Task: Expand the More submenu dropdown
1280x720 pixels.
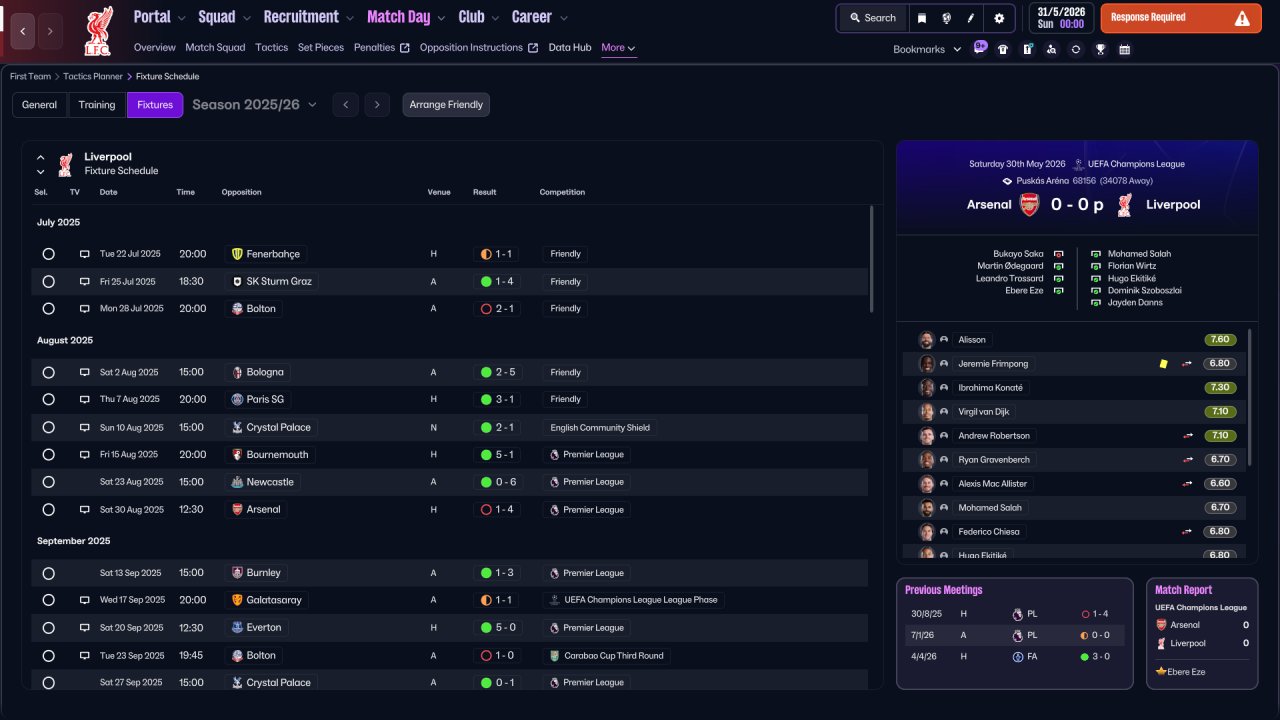Action: coord(618,48)
